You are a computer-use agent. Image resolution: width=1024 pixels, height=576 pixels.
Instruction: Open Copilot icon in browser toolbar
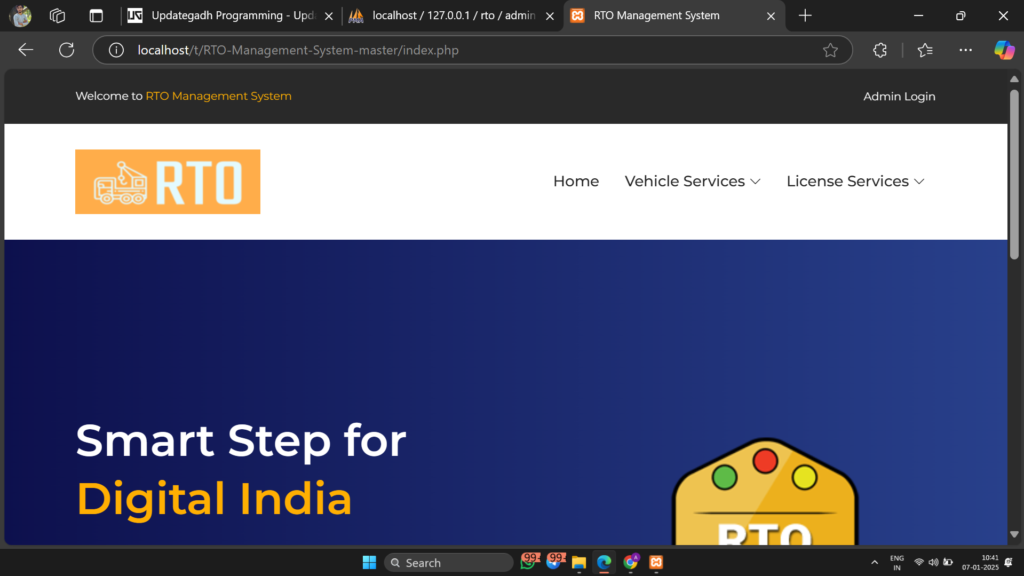tap(1004, 50)
